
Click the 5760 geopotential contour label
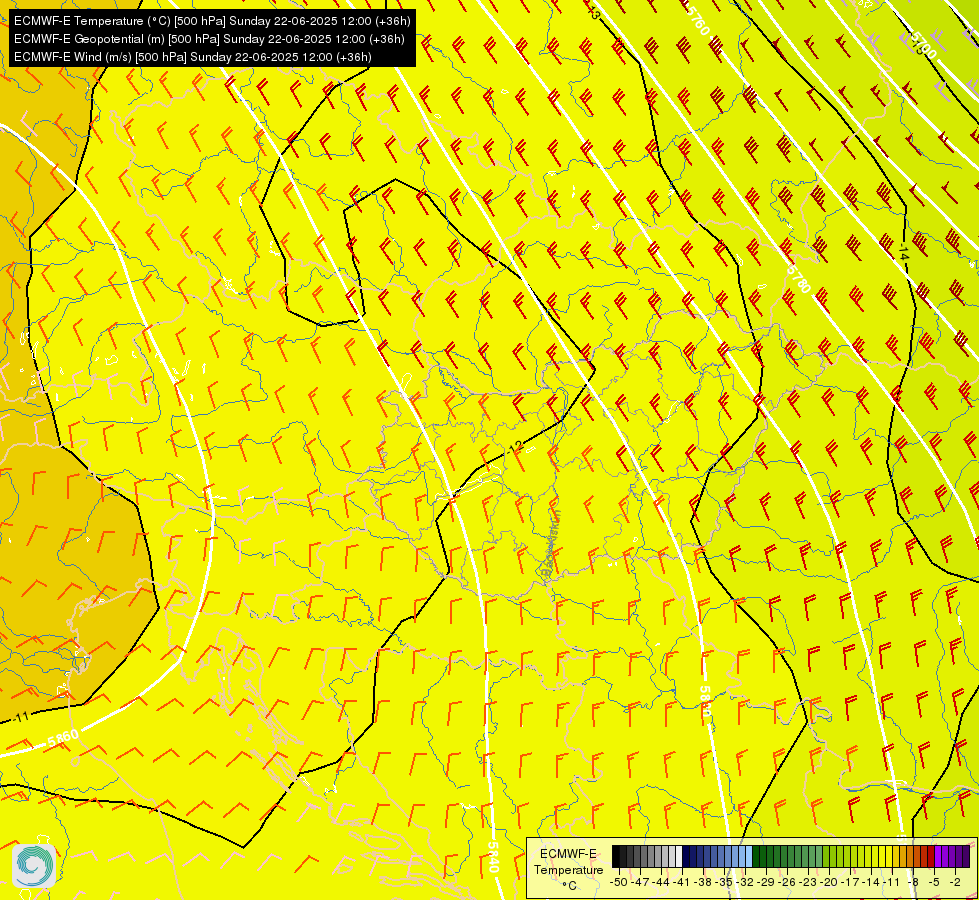point(698,21)
